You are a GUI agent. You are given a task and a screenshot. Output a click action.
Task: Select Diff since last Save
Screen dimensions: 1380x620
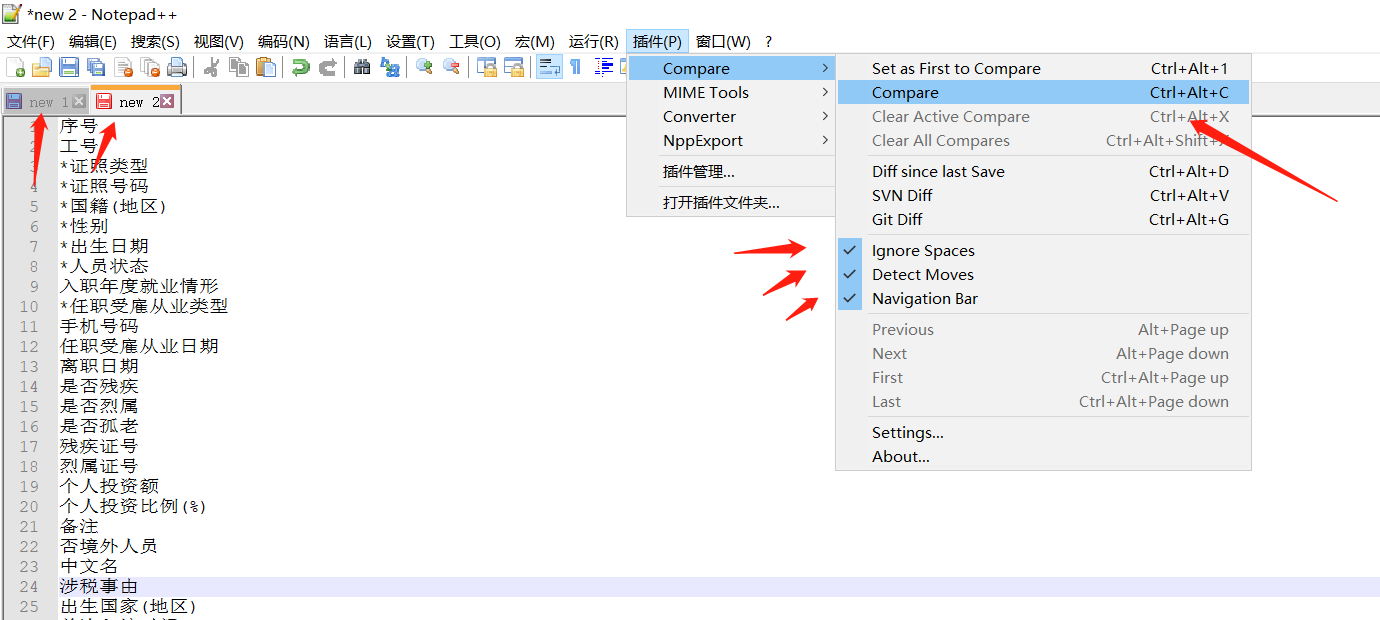(x=1043, y=172)
